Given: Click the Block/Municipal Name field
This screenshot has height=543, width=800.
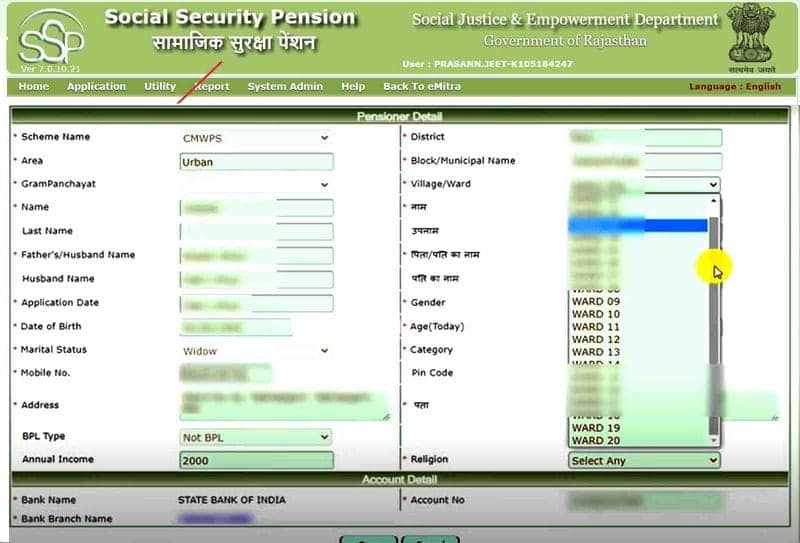Looking at the screenshot, I should point(645,162).
